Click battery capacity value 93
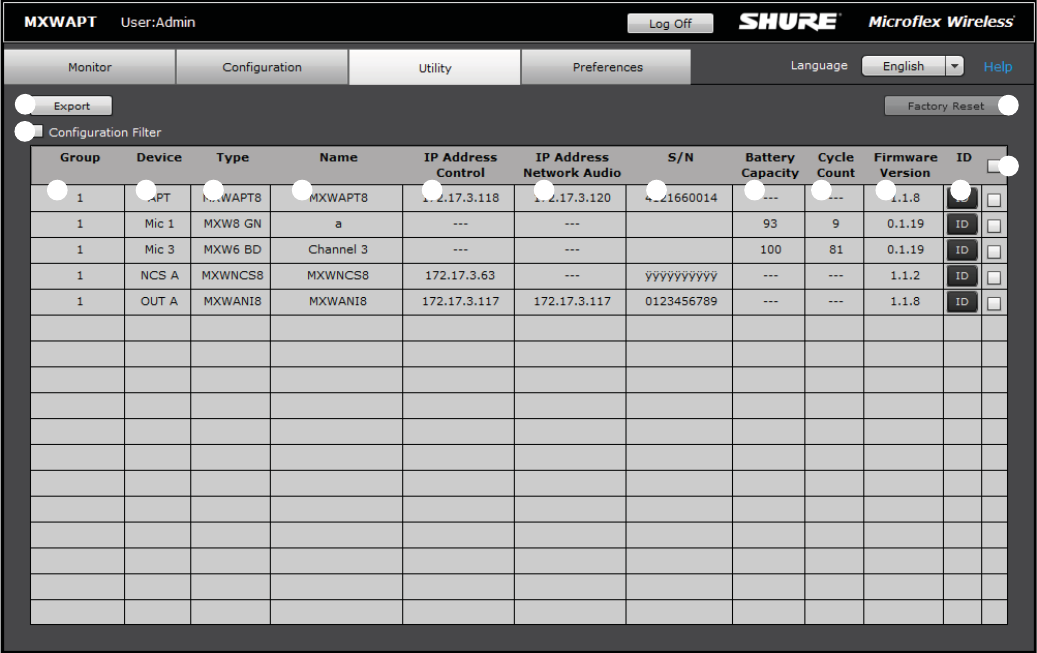 (x=770, y=224)
